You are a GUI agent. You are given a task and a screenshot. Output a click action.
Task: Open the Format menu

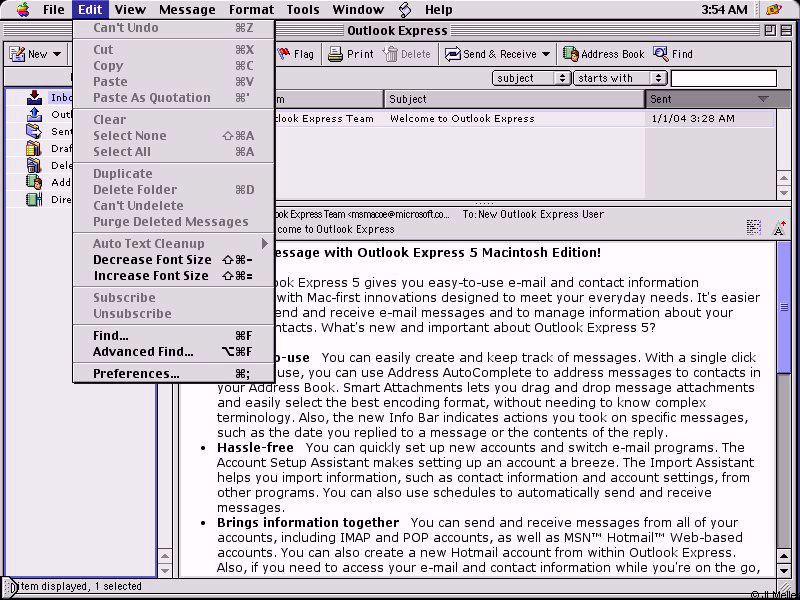pos(251,9)
